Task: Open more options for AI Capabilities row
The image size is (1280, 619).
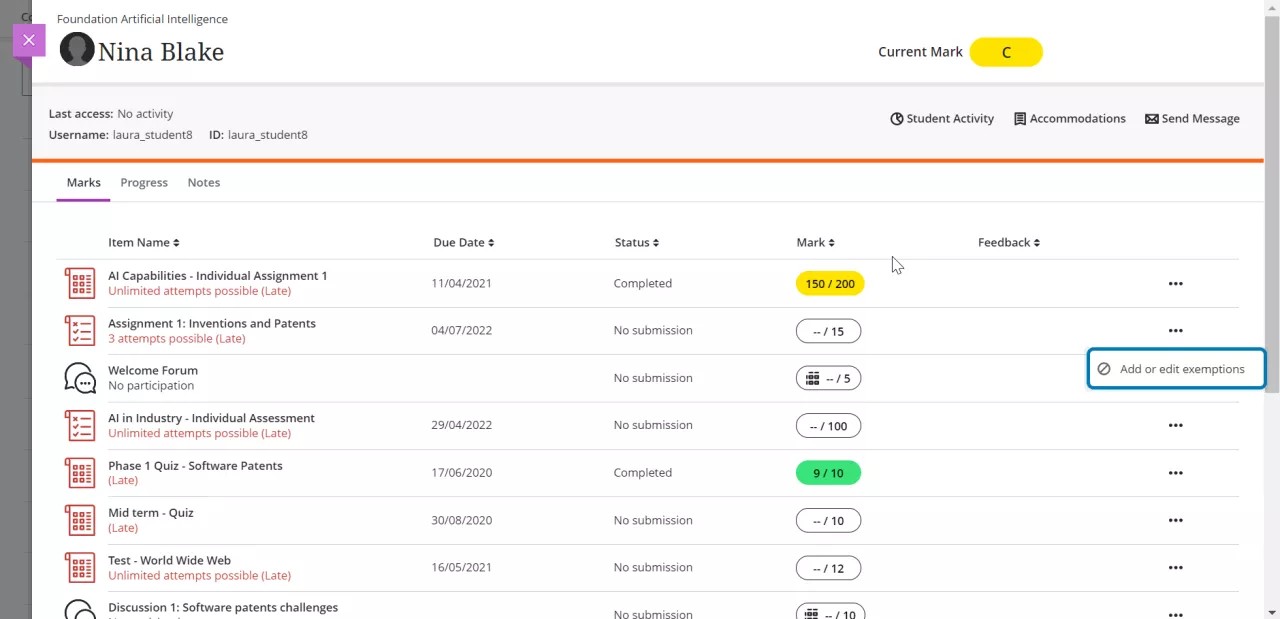Action: click(x=1175, y=284)
